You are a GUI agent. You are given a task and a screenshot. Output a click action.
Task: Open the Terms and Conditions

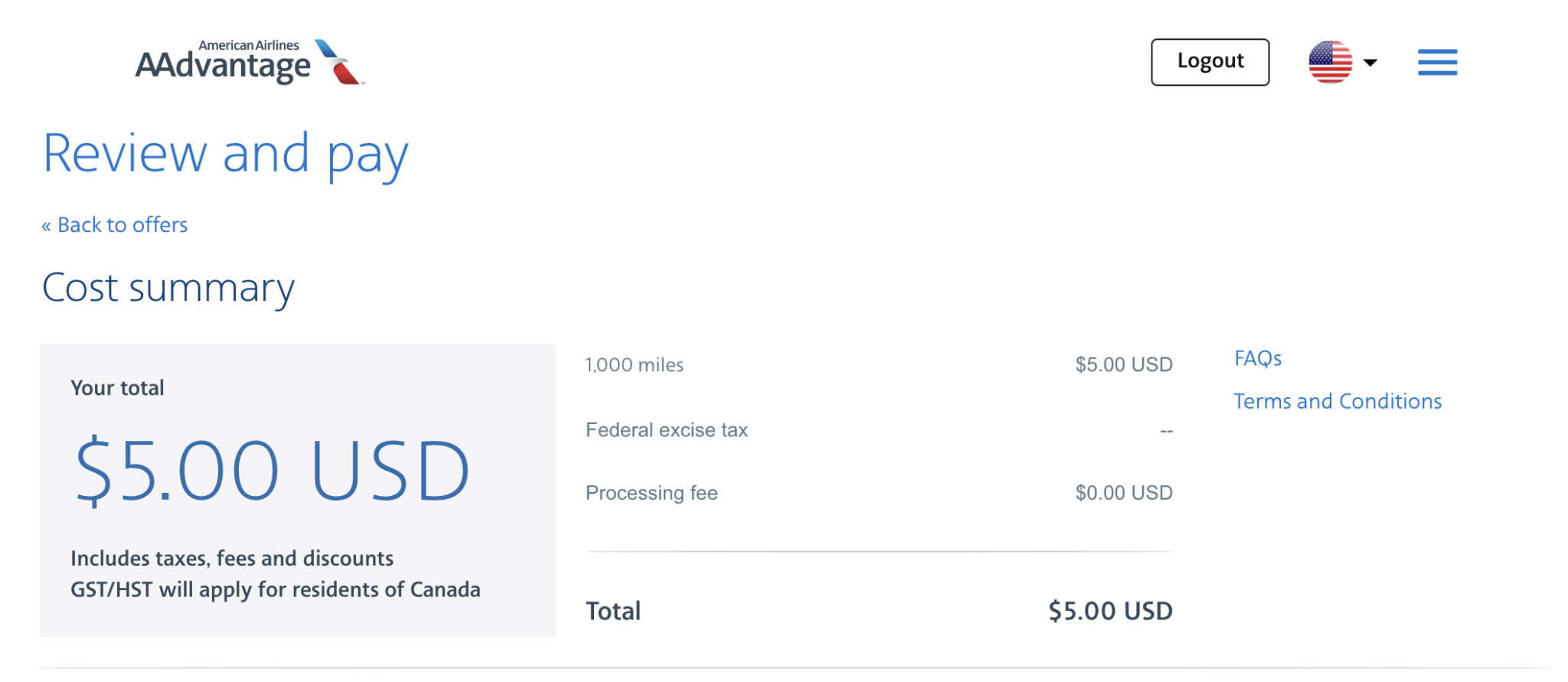[1338, 400]
